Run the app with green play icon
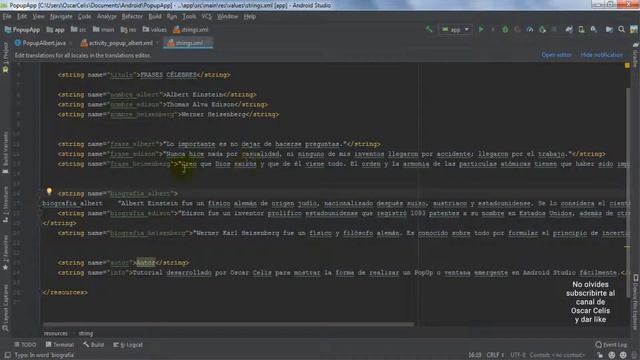640x360 pixels. (481, 29)
